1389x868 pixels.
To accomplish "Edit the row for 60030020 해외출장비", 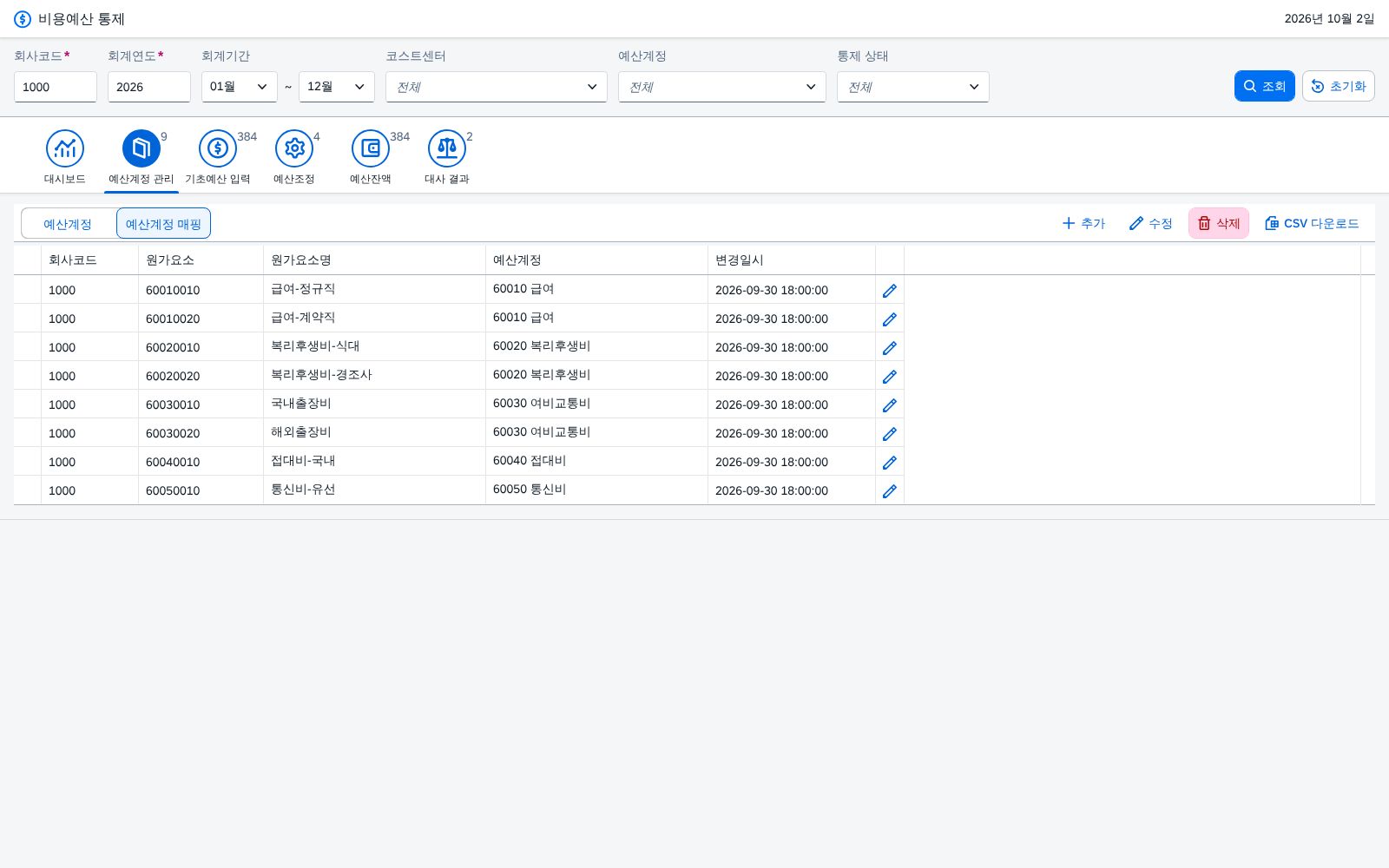I will click(890, 434).
